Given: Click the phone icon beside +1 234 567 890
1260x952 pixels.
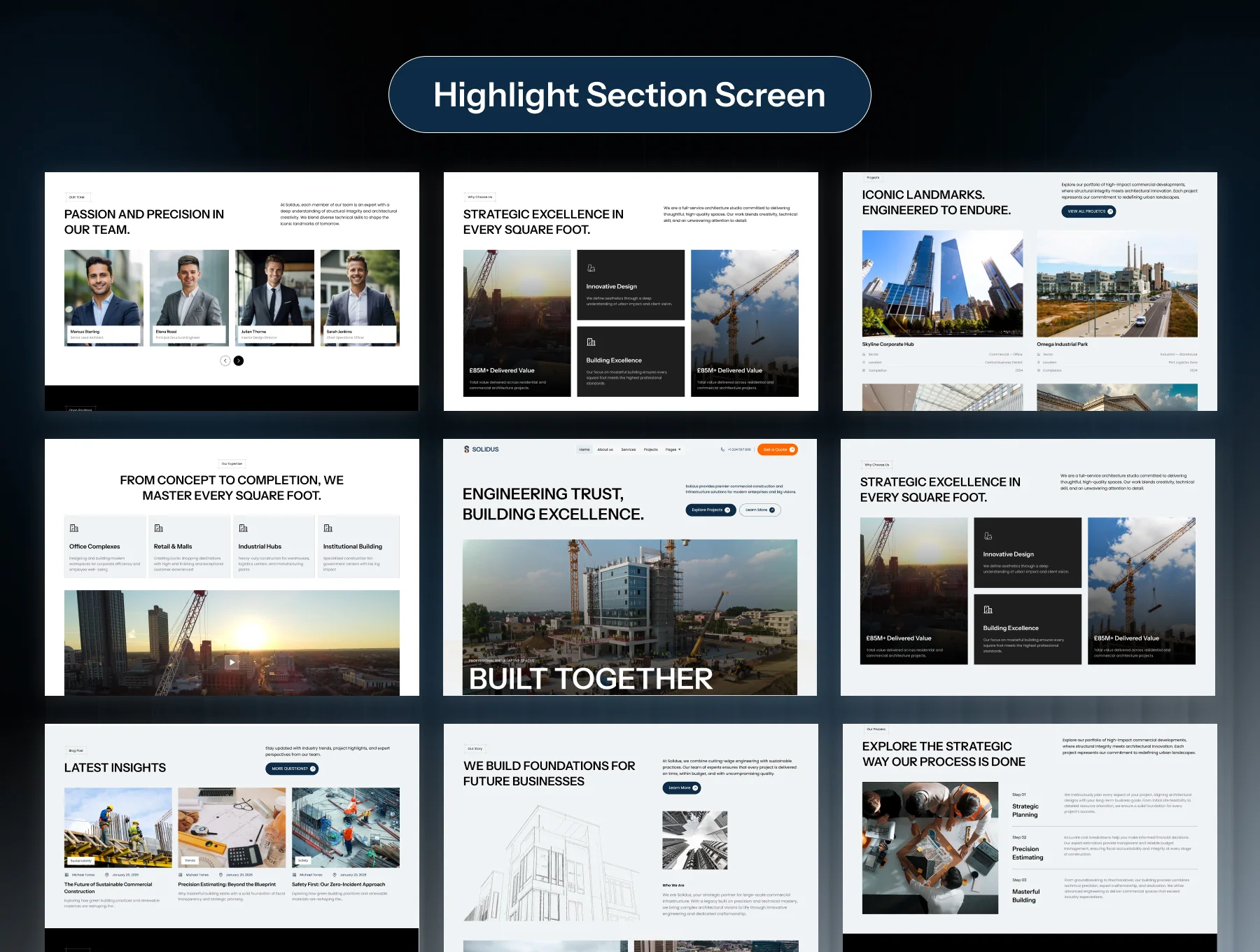Looking at the screenshot, I should [722, 449].
